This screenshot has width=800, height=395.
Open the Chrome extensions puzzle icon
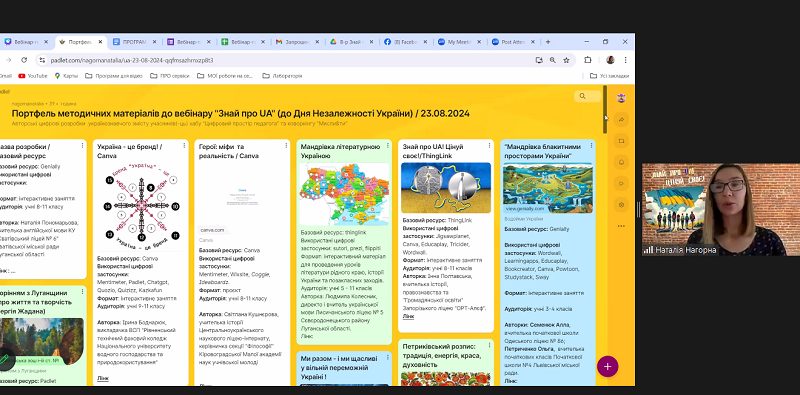[587, 60]
